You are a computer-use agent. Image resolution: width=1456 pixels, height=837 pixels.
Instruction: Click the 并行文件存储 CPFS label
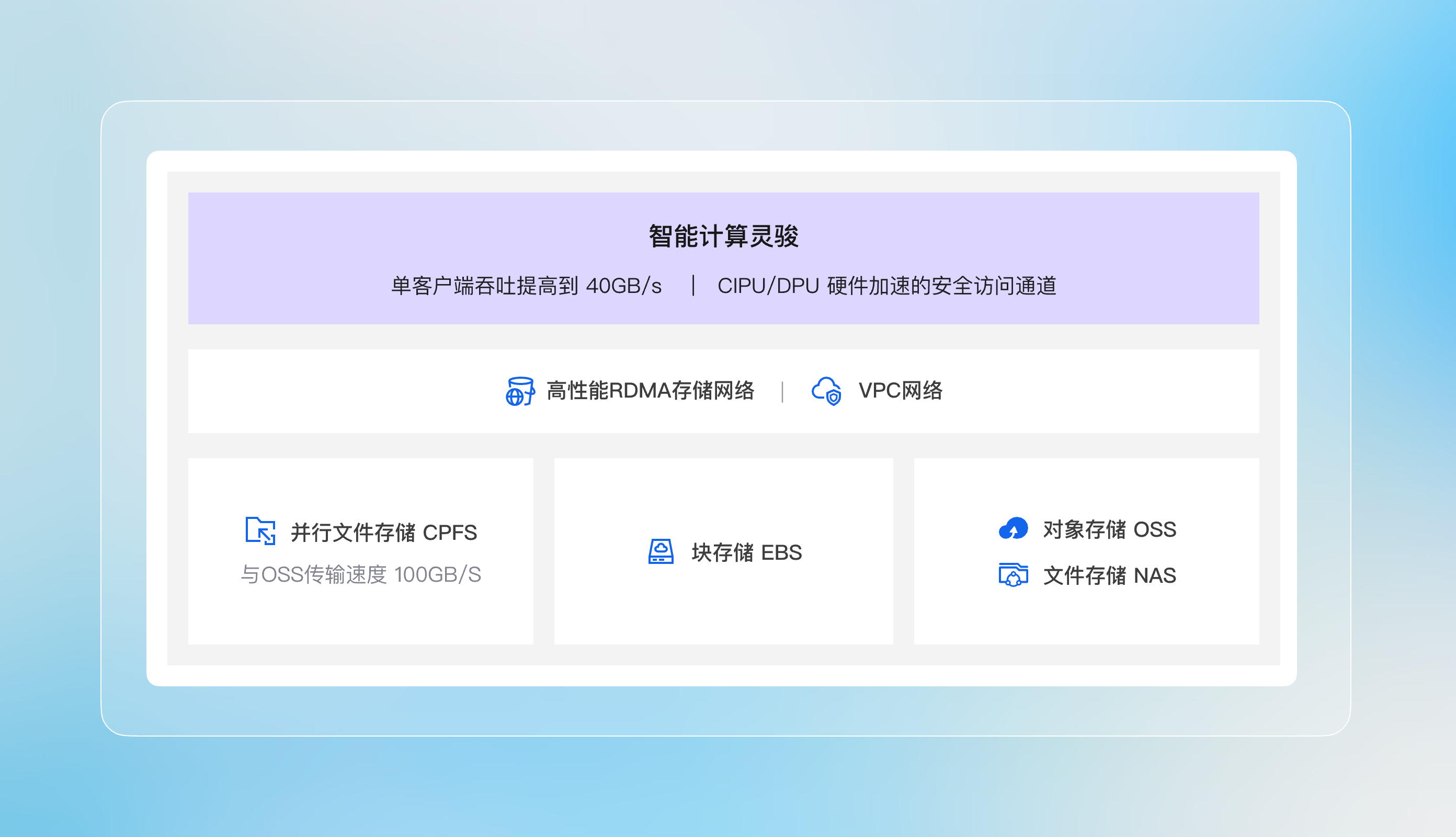(384, 533)
